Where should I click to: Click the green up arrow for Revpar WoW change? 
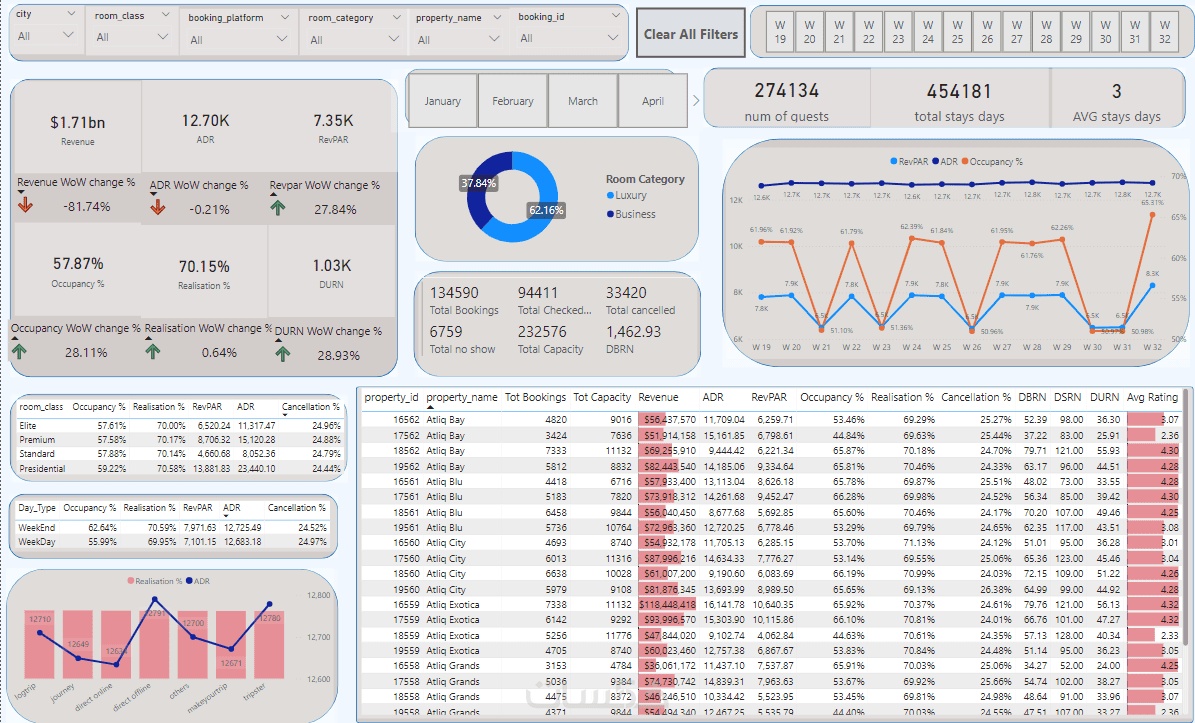(277, 207)
